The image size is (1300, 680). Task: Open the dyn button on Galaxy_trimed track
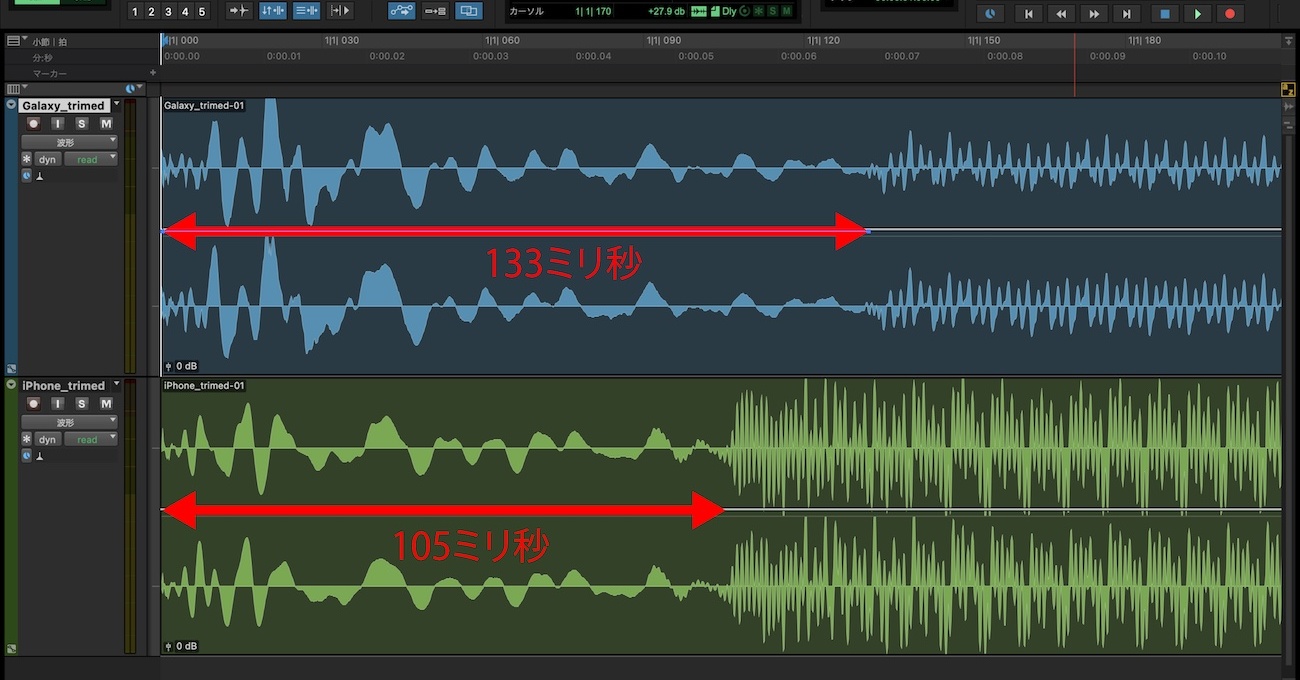[x=47, y=159]
